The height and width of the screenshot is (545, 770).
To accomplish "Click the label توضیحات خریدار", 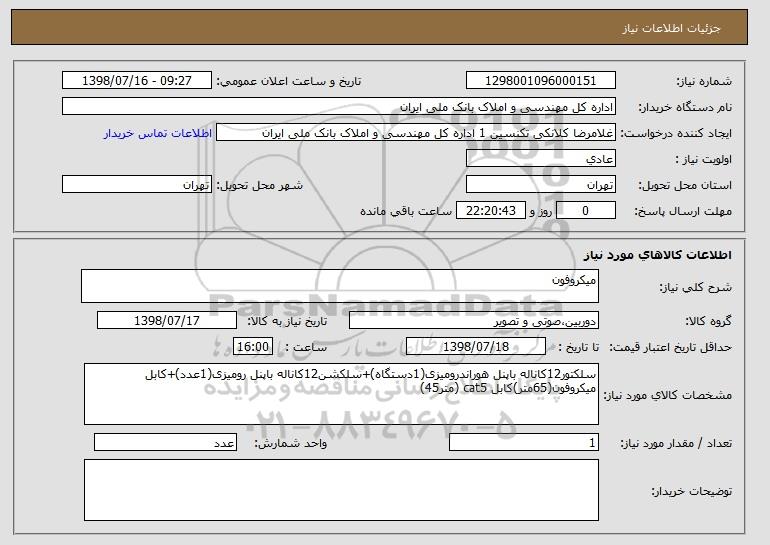I will pyautogui.click(x=691, y=491).
